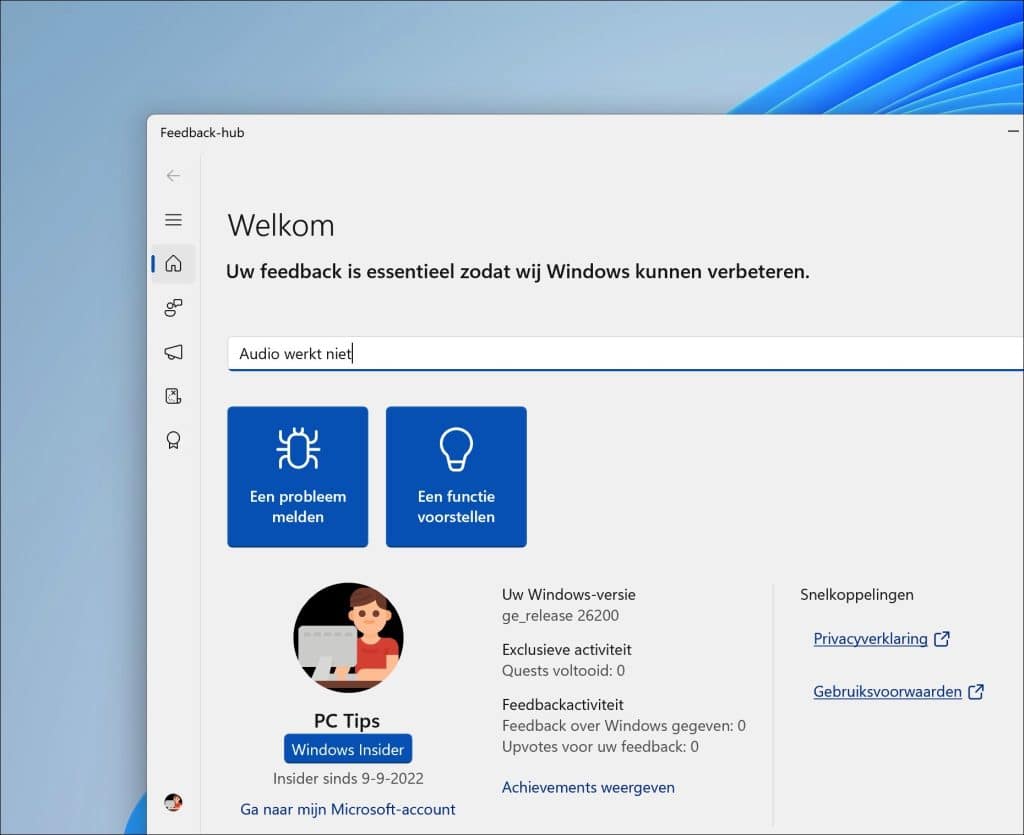The width and height of the screenshot is (1024, 835).
Task: Click the 'Een probleem melden' tile
Action: 297,476
